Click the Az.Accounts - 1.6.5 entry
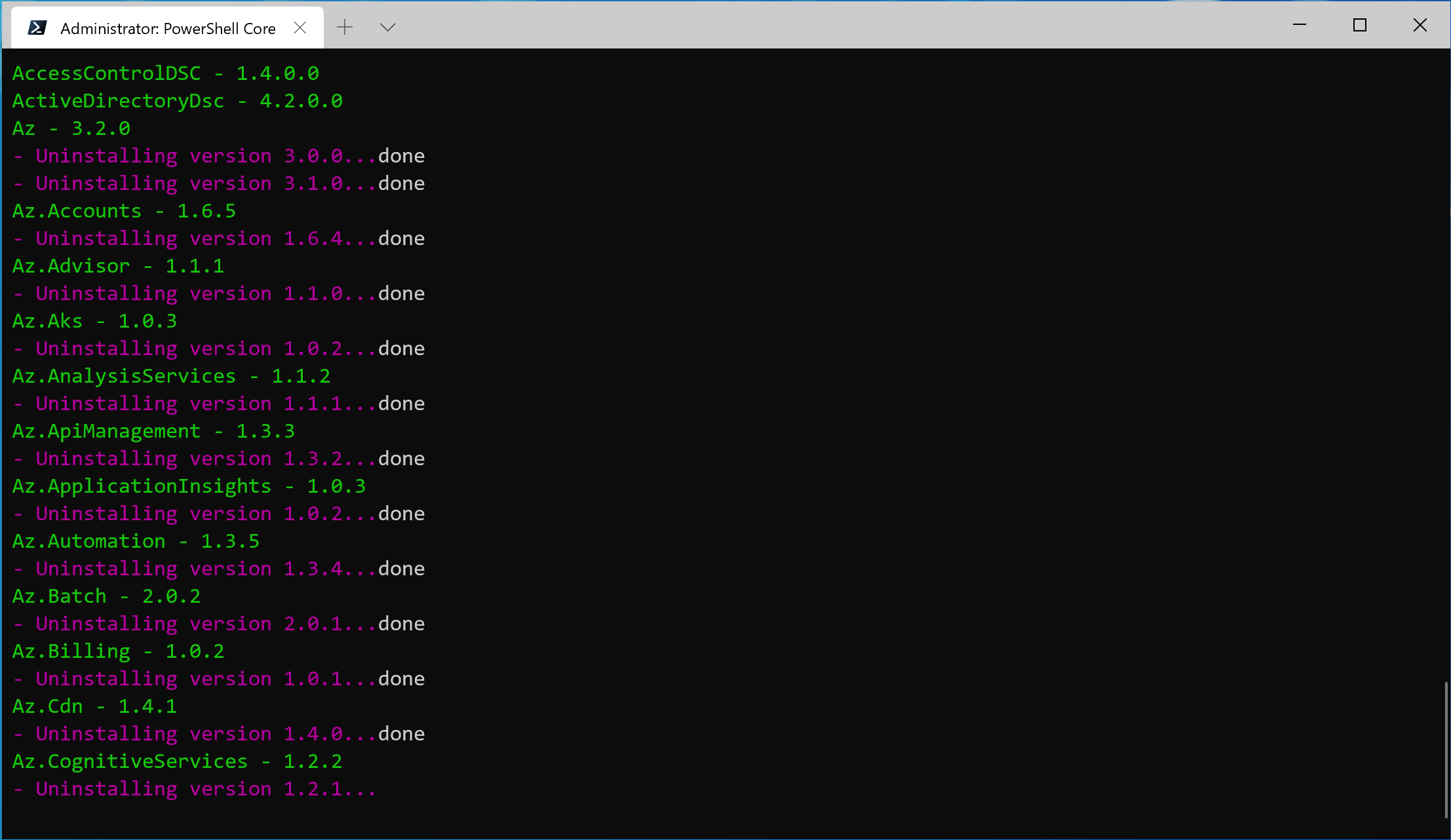 point(123,210)
